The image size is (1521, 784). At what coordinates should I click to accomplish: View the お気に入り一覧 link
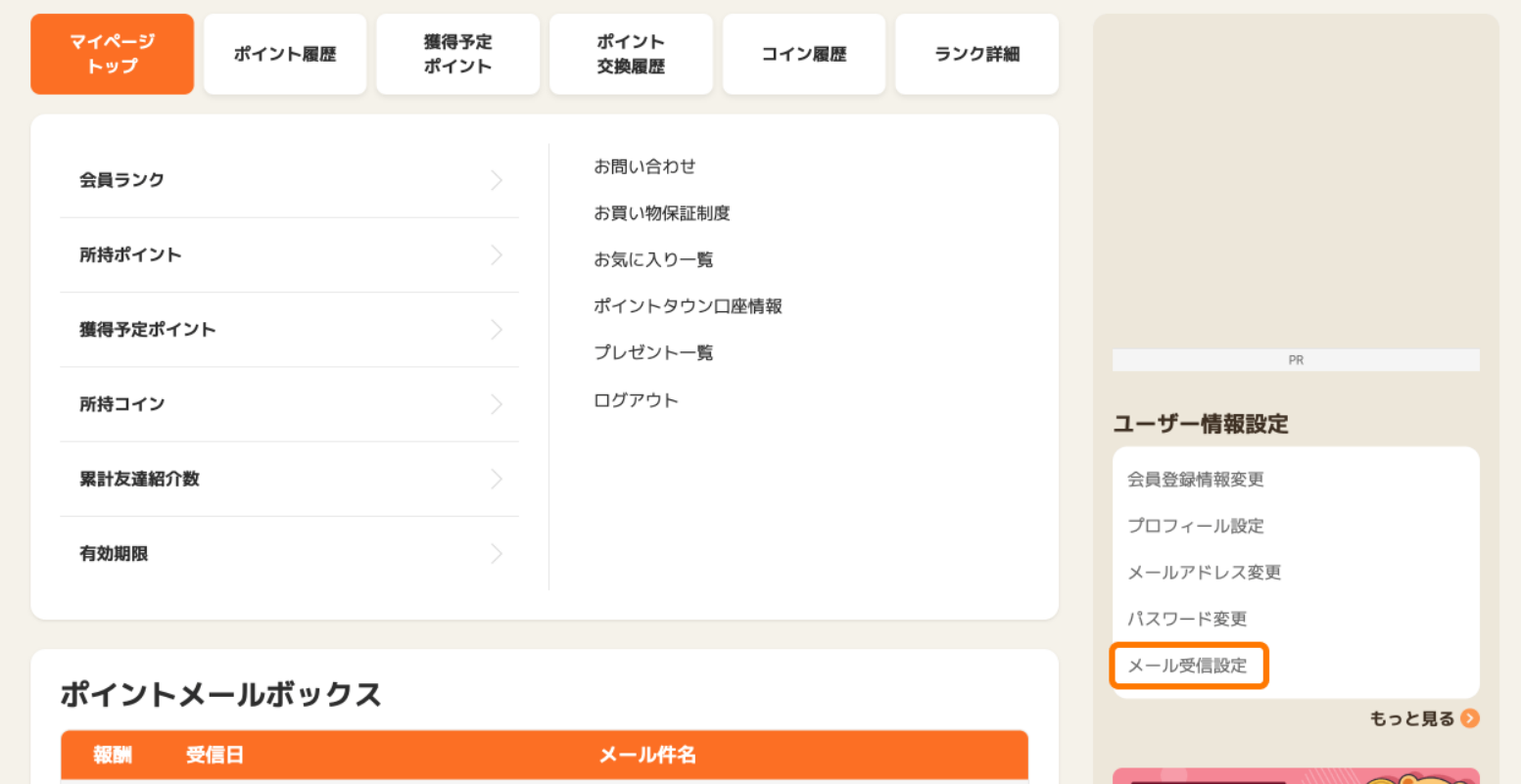[x=653, y=259]
